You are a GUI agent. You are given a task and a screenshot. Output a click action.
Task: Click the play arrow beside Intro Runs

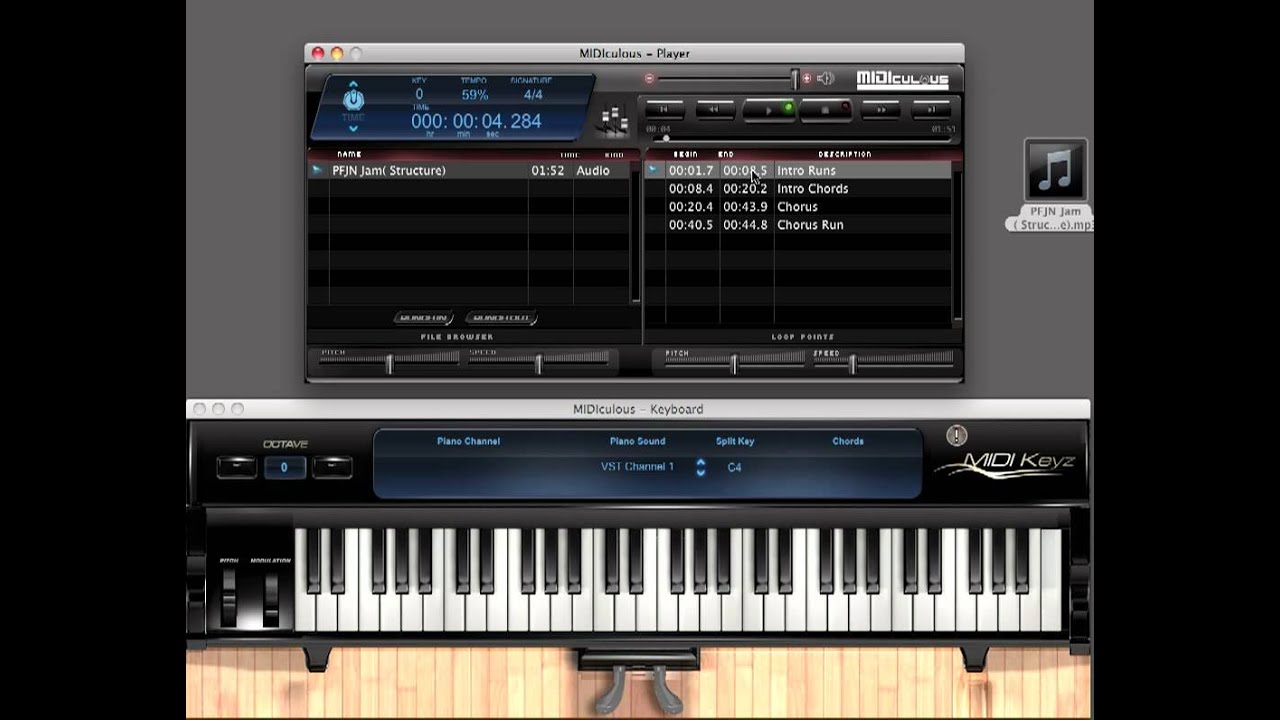point(653,171)
